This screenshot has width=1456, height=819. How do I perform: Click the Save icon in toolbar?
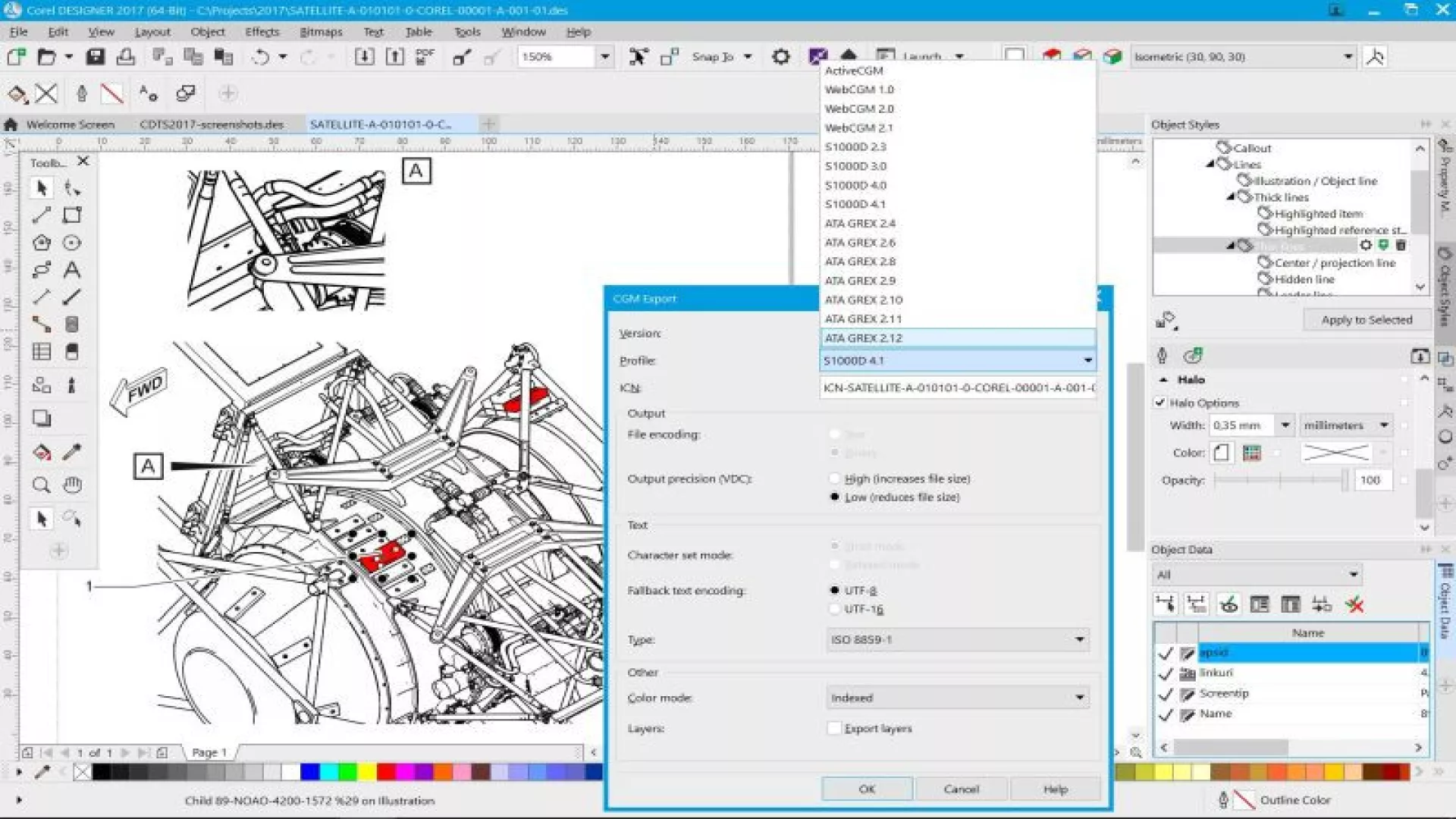tap(96, 57)
